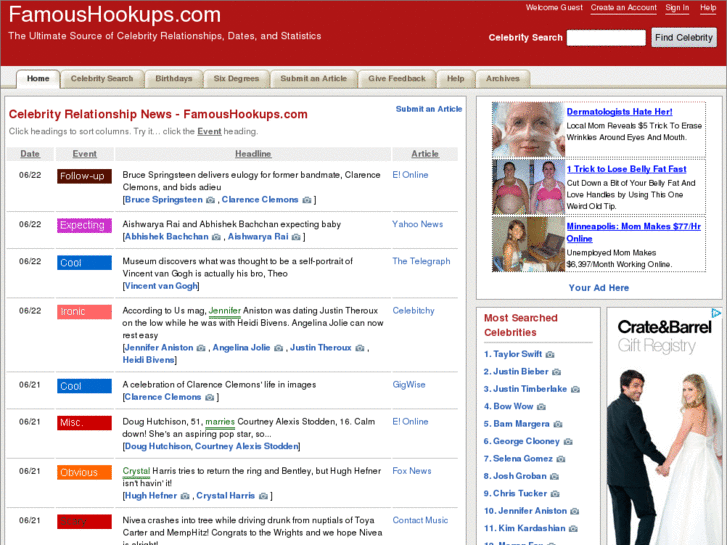This screenshot has height=545, width=727.
Task: Open the Contact Music article link
Action: click(420, 520)
